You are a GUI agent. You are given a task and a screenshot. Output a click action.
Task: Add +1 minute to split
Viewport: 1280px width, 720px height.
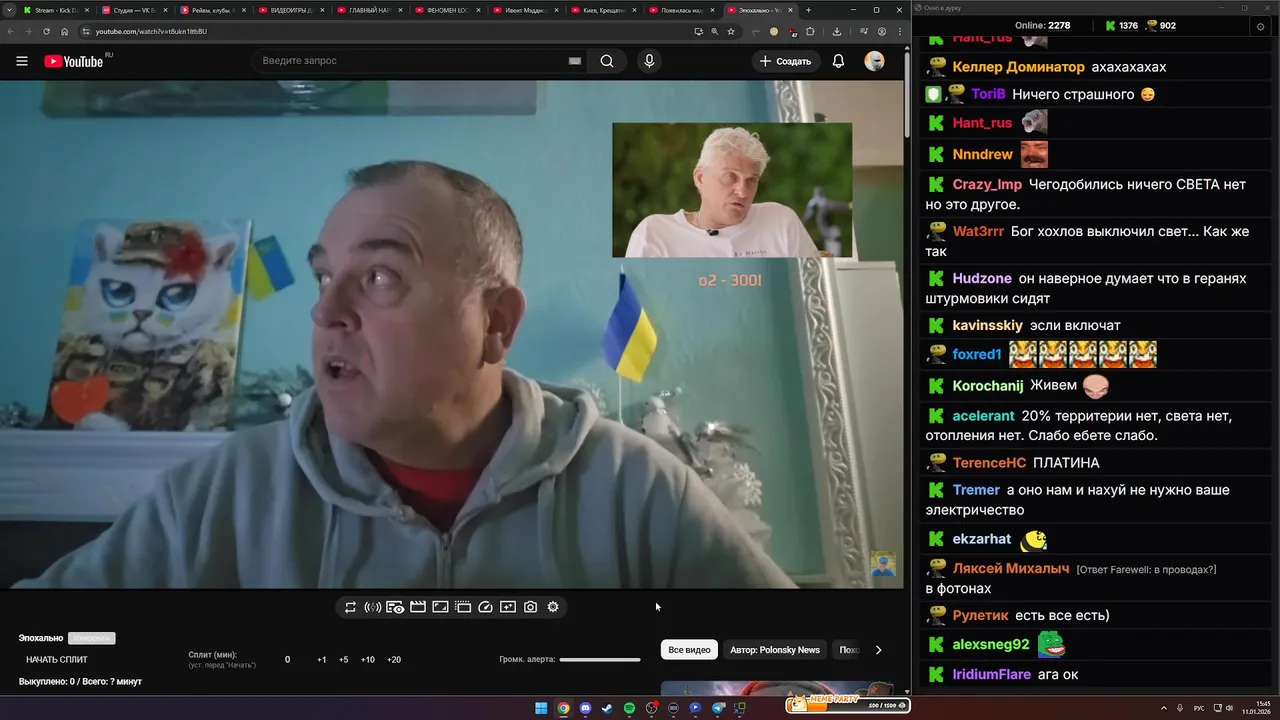click(x=322, y=660)
